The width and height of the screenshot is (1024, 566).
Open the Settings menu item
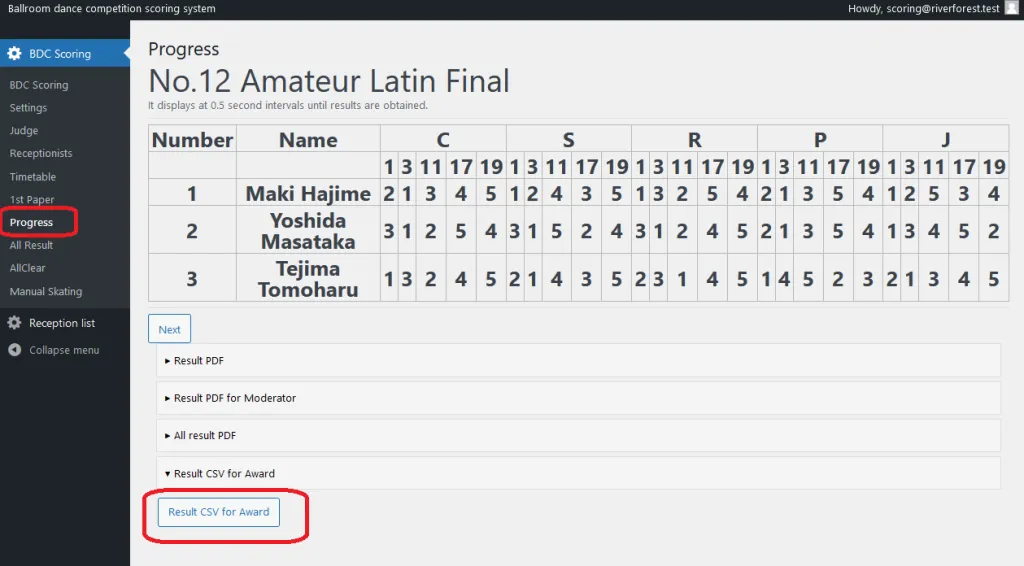(28, 108)
